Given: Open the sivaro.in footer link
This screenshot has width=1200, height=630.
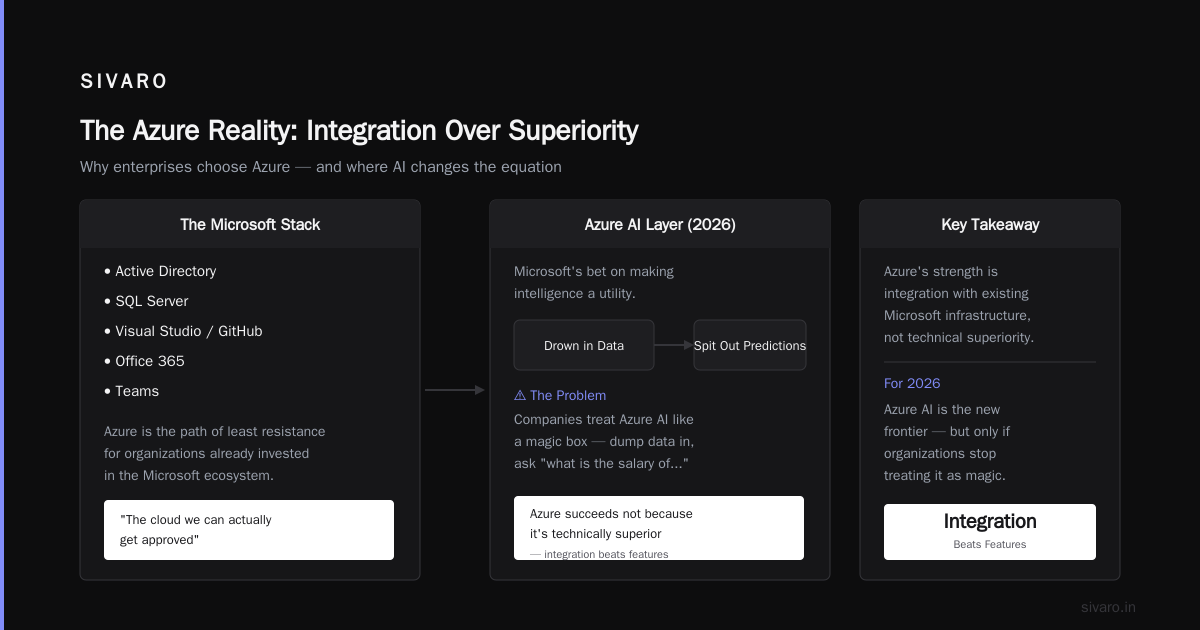Looking at the screenshot, I should pos(1108,607).
